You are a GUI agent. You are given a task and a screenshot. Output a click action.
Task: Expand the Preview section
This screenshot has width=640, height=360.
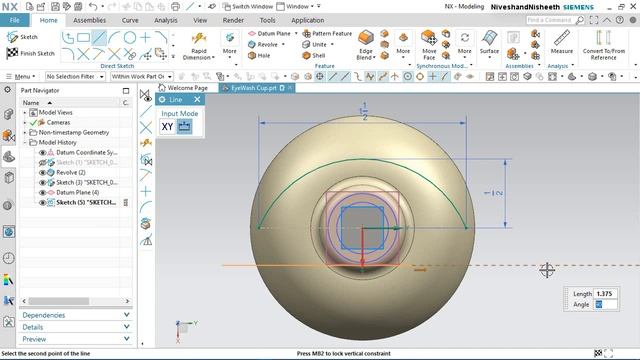tap(76, 339)
